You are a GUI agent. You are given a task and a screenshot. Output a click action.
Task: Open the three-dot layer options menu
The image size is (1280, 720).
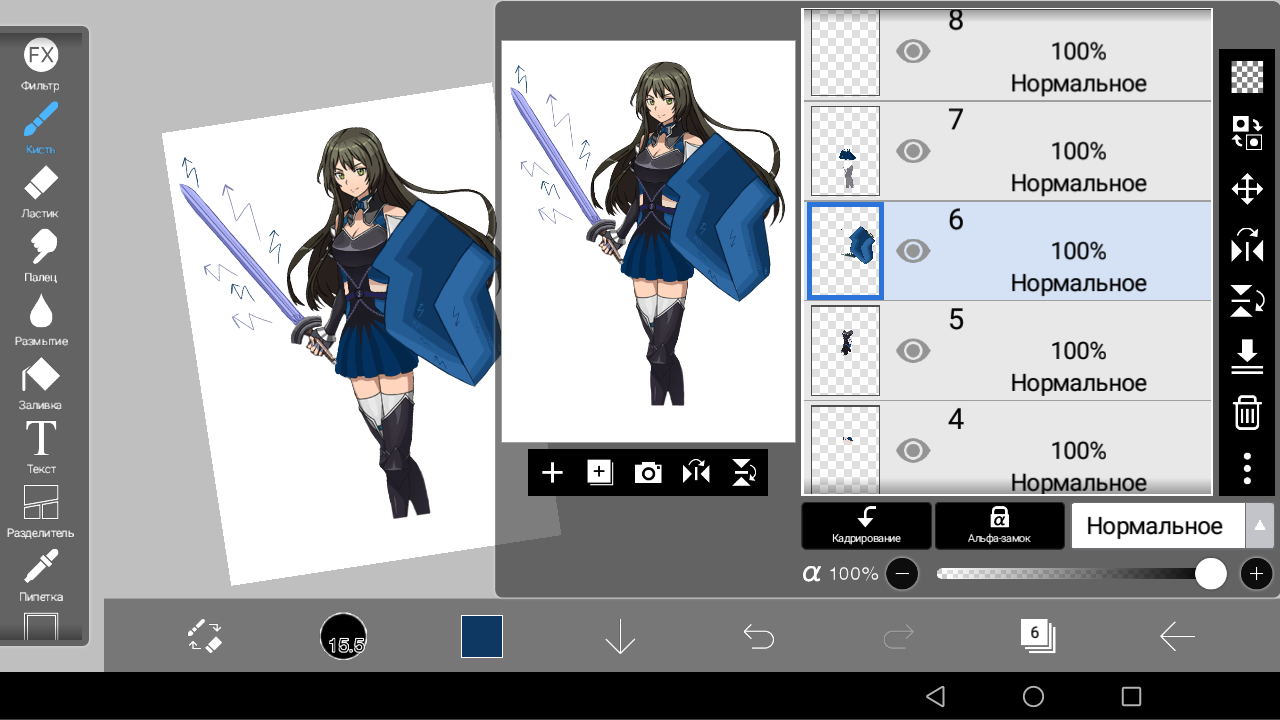coord(1246,468)
